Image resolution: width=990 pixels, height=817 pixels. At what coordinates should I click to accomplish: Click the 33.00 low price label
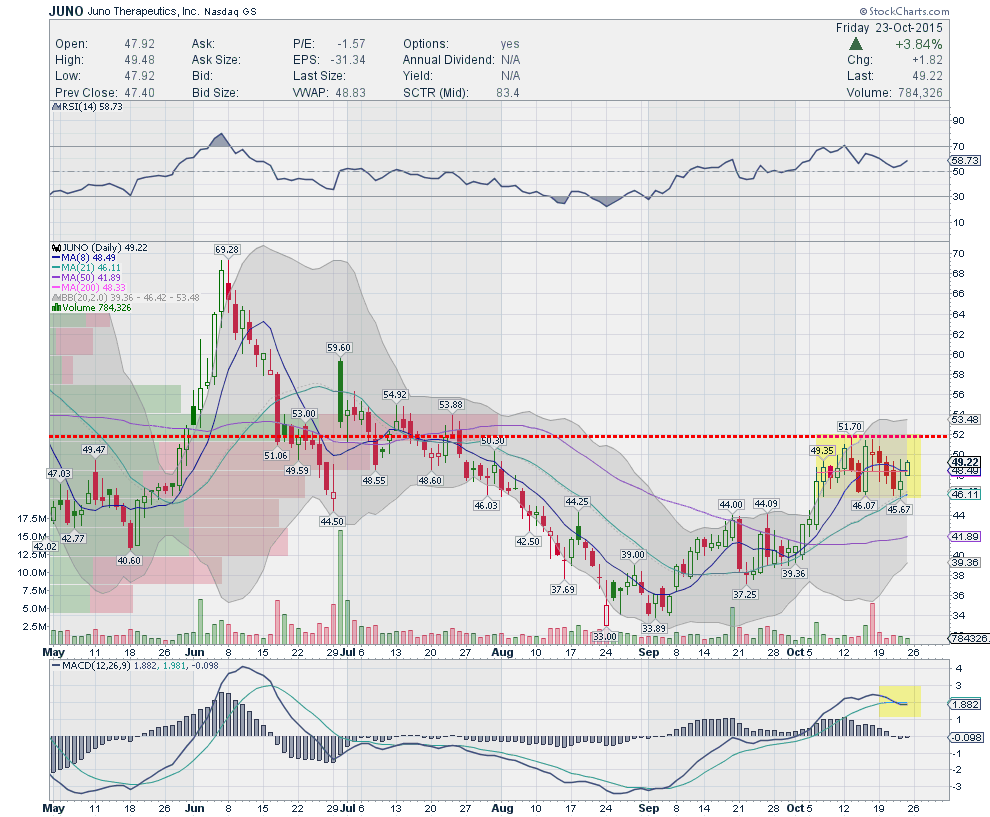[x=604, y=636]
